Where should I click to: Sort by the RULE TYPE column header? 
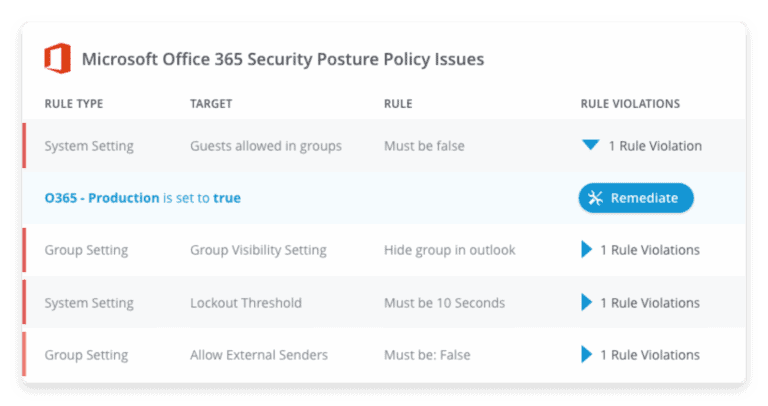click(74, 104)
